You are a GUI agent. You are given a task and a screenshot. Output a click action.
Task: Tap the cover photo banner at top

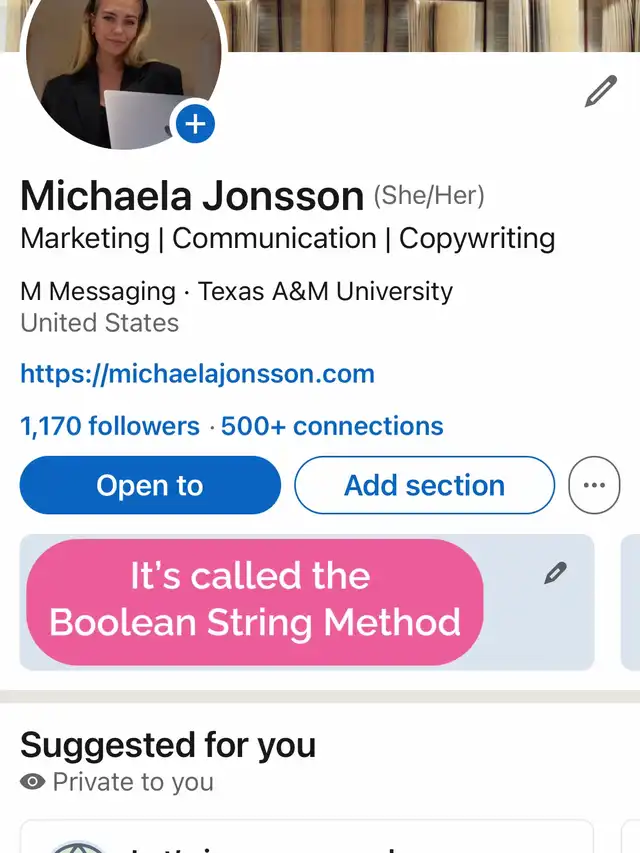click(x=430, y=24)
